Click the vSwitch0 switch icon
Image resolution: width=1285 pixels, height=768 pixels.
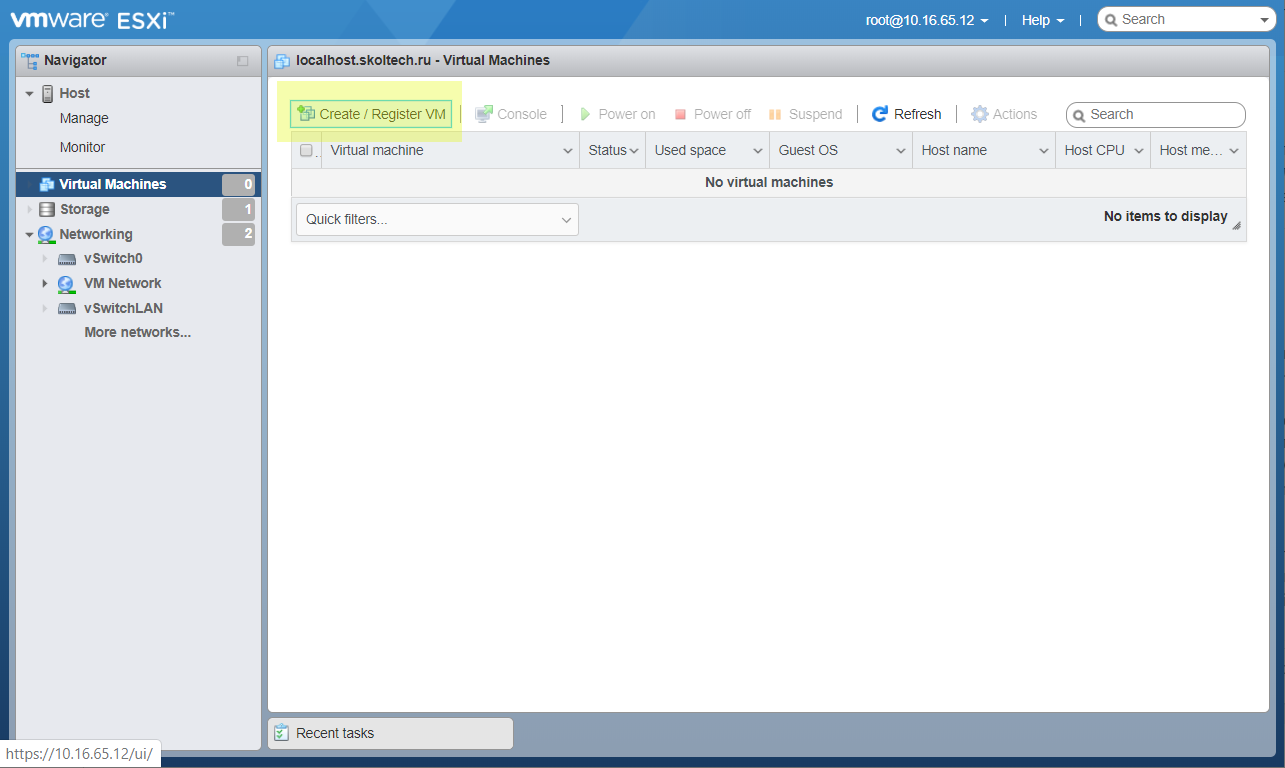[67, 259]
